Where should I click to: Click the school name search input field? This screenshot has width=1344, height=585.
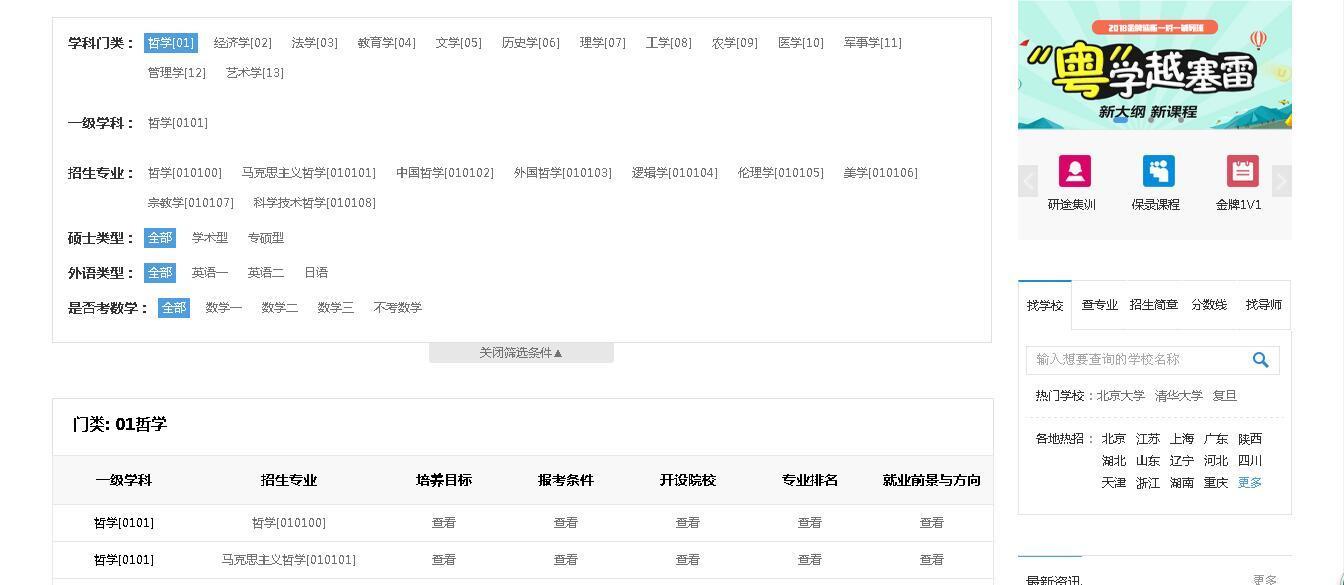coord(1130,360)
